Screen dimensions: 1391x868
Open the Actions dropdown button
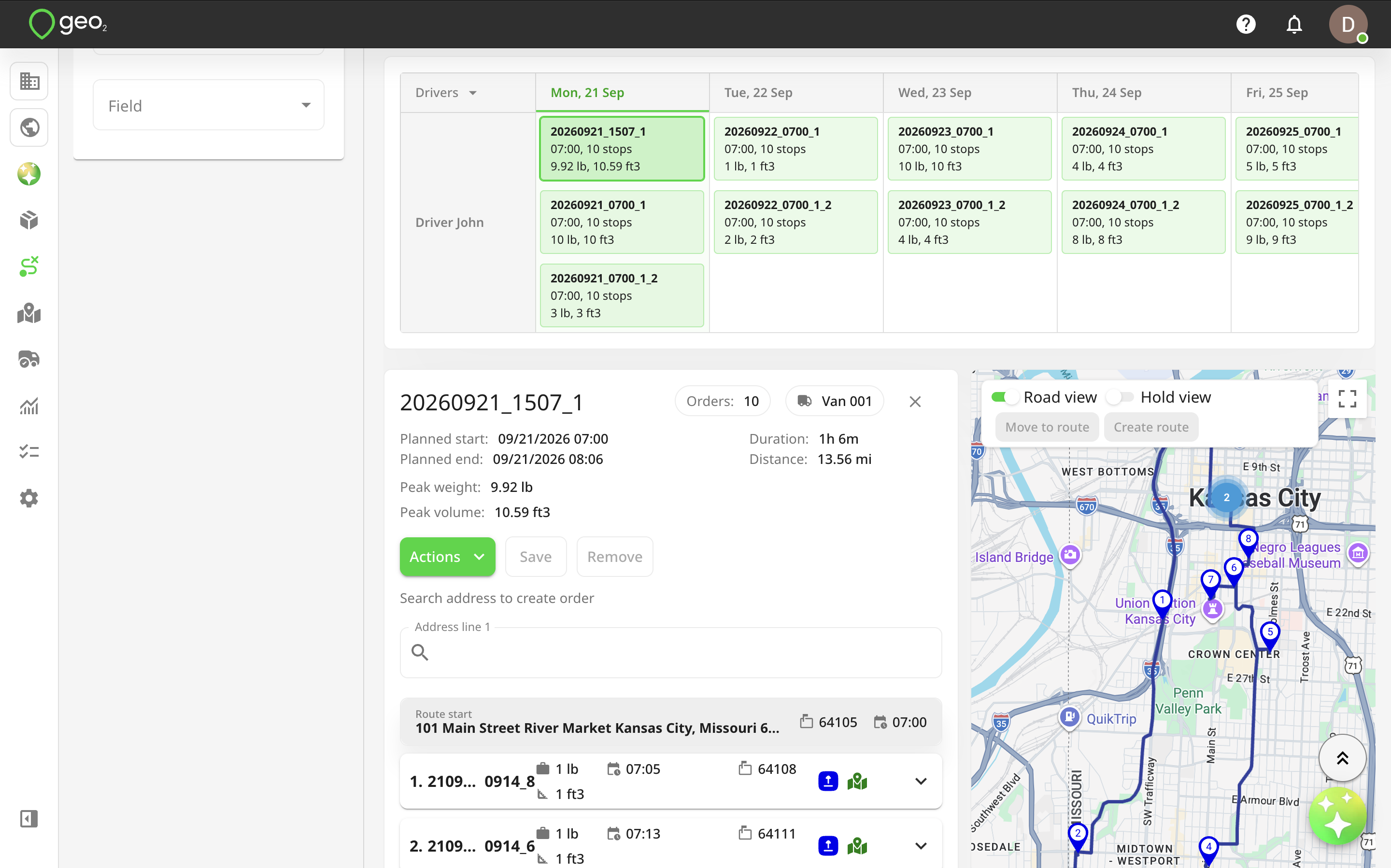[447, 557]
